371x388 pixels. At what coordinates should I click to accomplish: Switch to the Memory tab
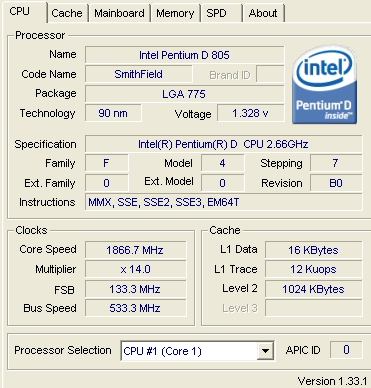pyautogui.click(x=175, y=13)
